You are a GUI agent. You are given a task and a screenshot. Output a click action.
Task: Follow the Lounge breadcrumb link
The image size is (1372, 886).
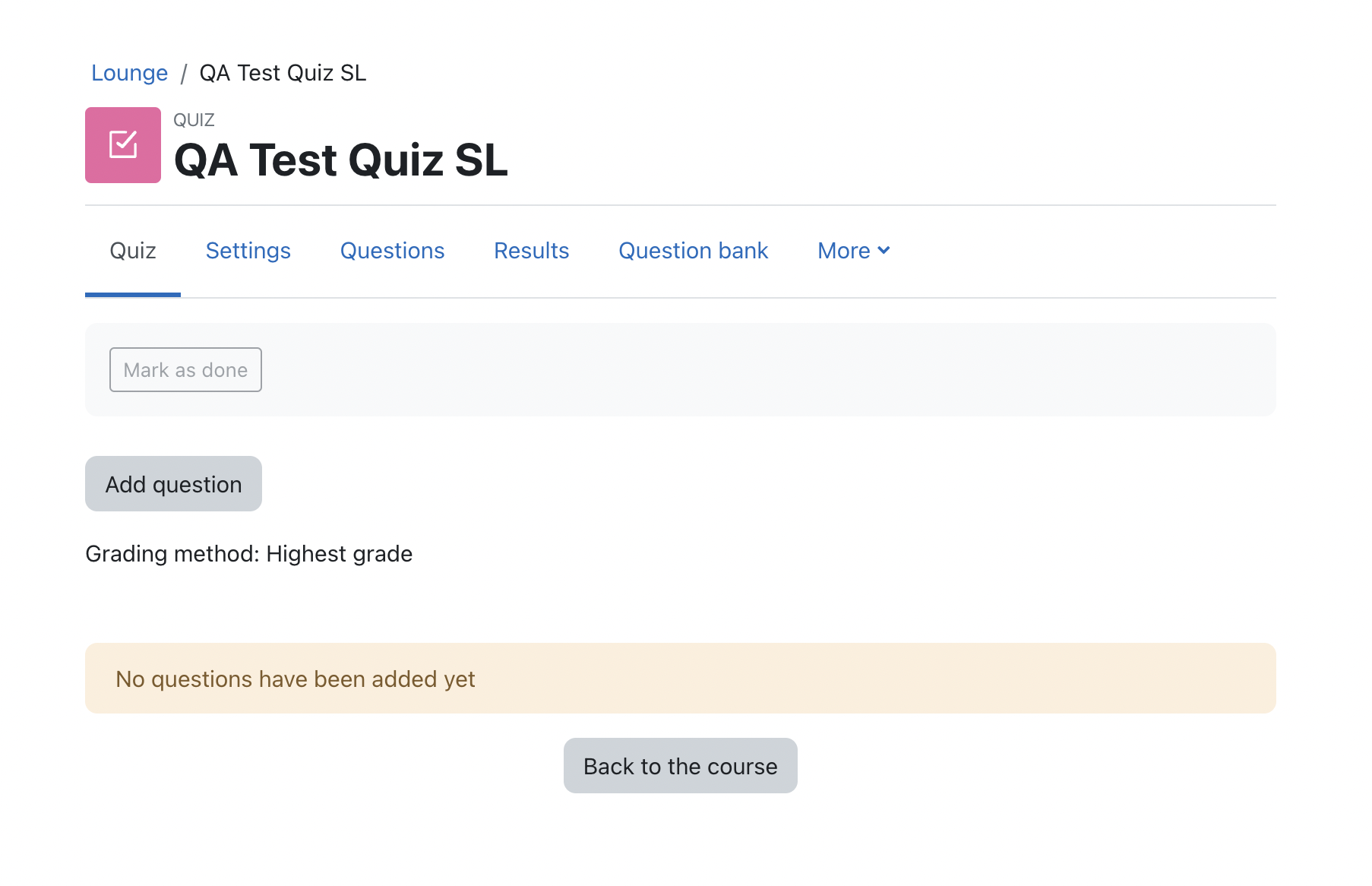[129, 73]
